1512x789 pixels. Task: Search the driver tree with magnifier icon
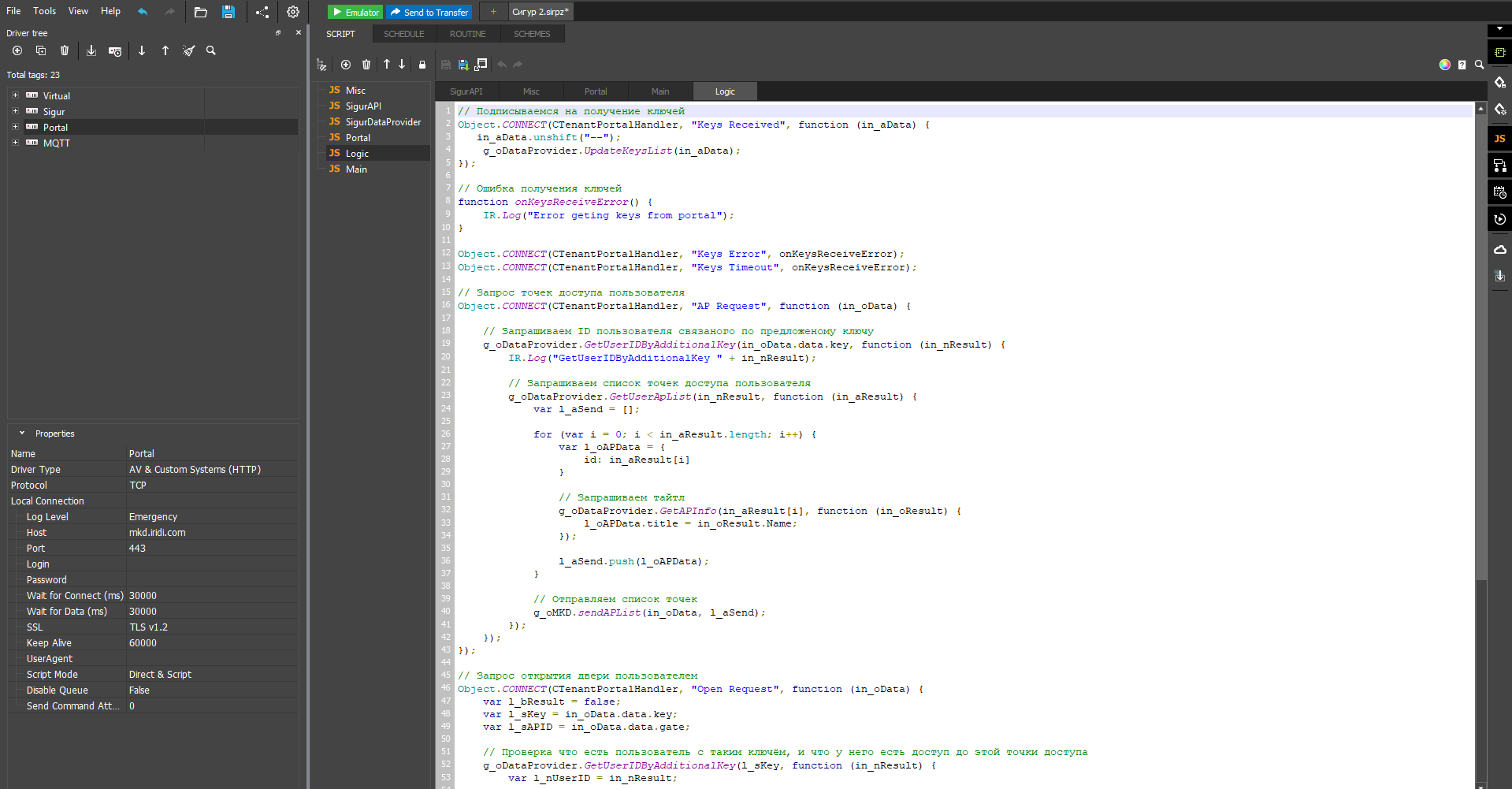click(211, 50)
